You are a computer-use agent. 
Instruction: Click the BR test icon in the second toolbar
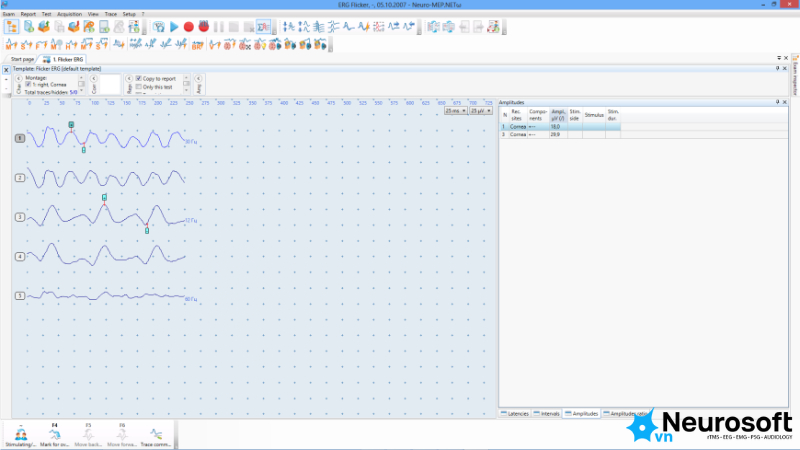(197, 45)
